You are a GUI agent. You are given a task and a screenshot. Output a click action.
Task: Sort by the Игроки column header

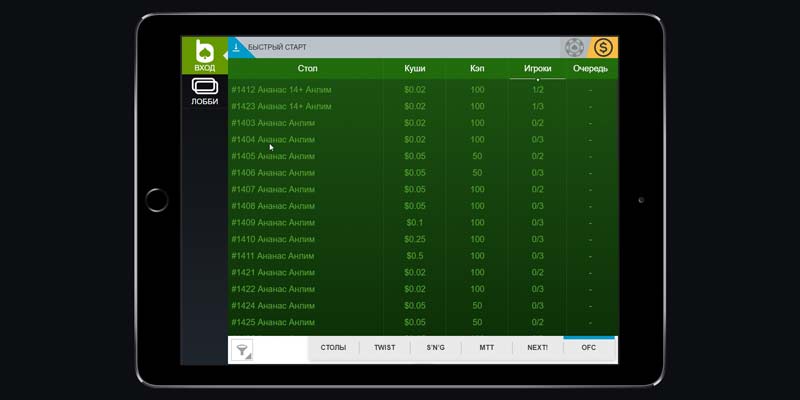pos(538,68)
